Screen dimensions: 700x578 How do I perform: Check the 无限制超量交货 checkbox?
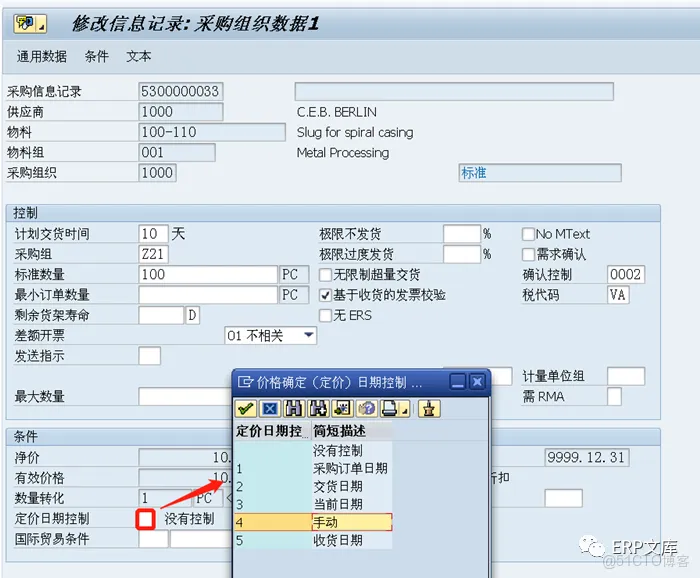[326, 275]
